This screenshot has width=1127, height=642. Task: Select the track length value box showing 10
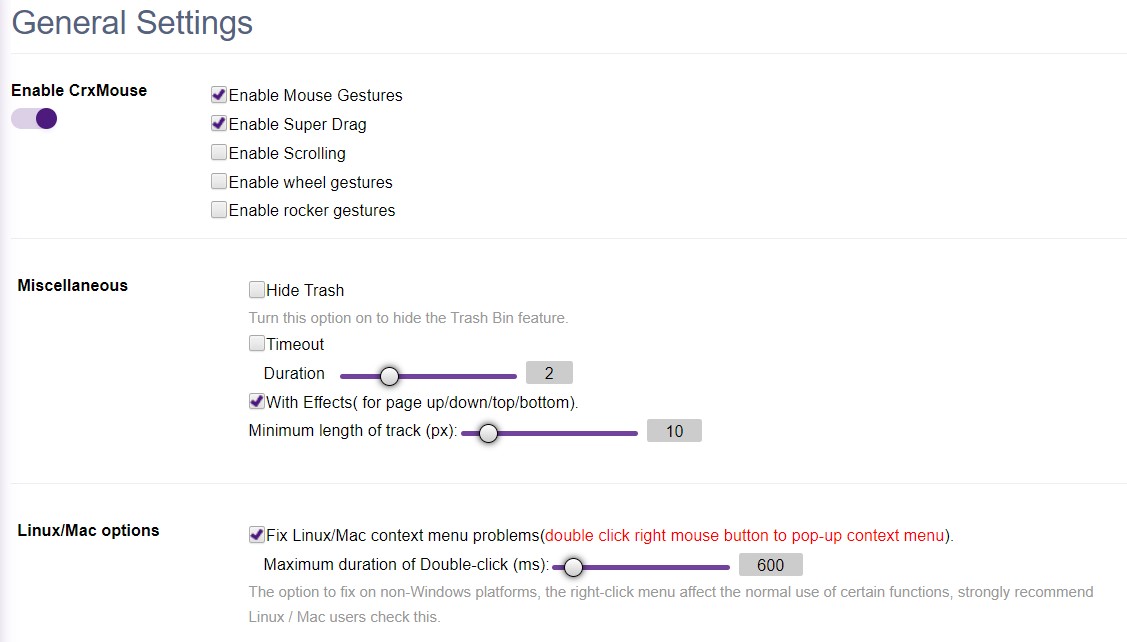[x=674, y=430]
